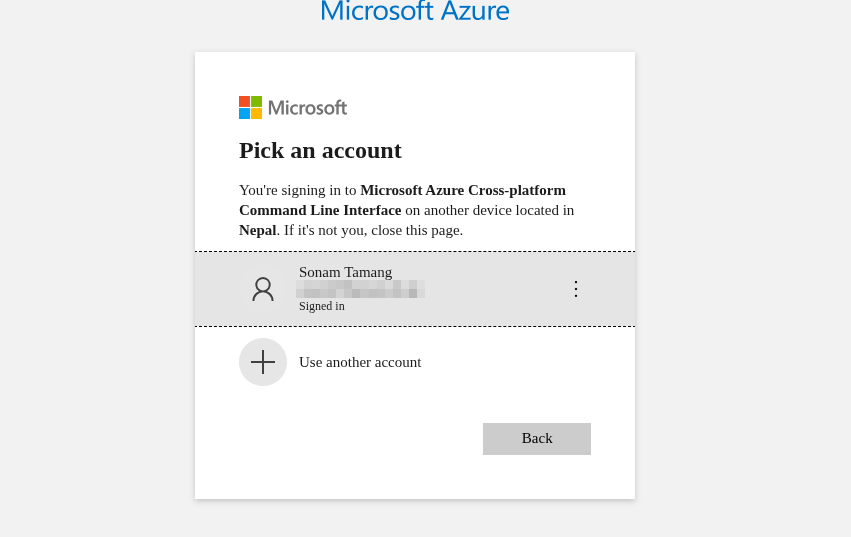Click the bold "Nepal" location text
Screen dimensions: 851x537
(257, 230)
